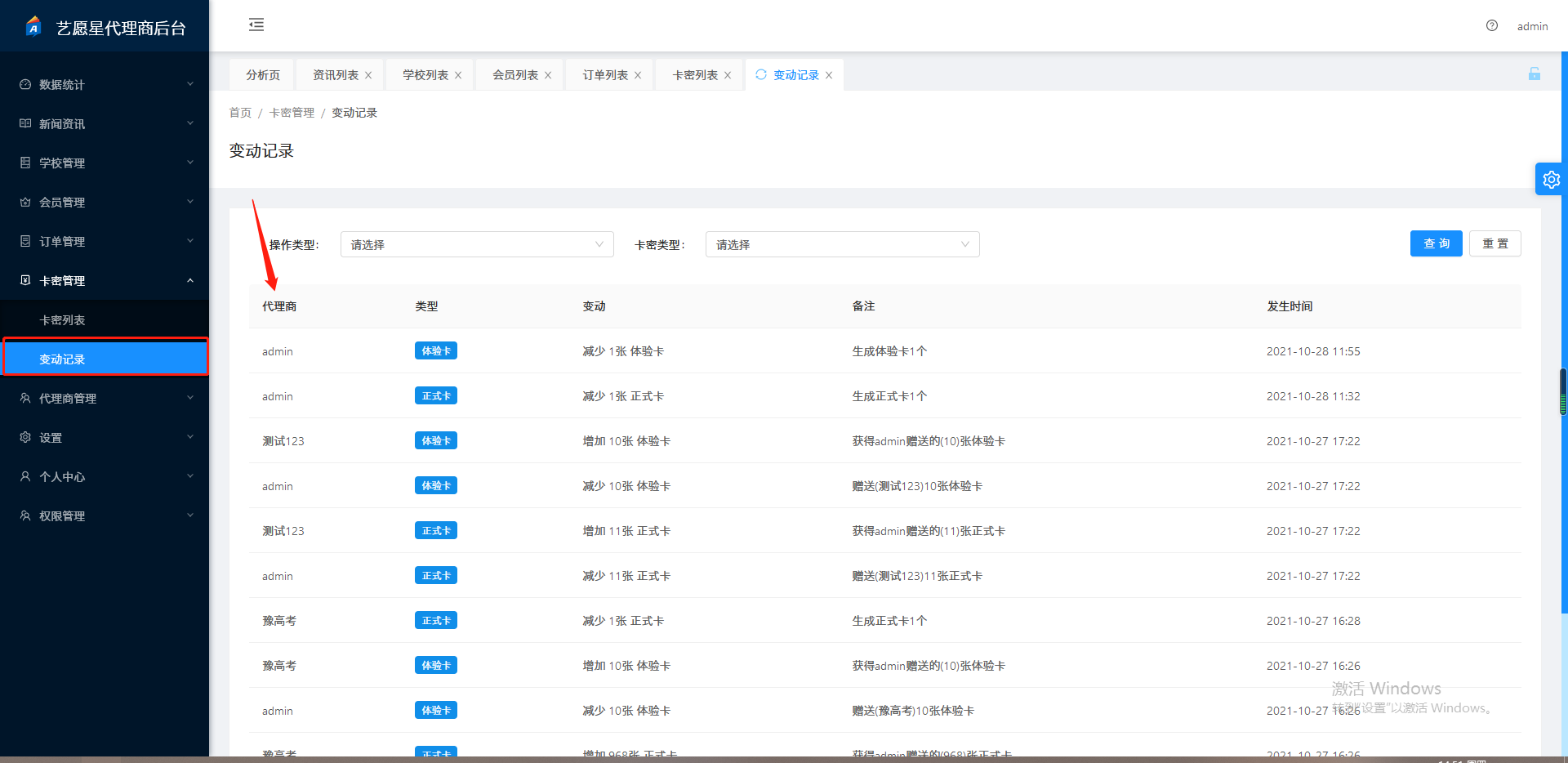Click the 类型 column header
Image resolution: width=1568 pixels, height=763 pixels.
(x=426, y=306)
